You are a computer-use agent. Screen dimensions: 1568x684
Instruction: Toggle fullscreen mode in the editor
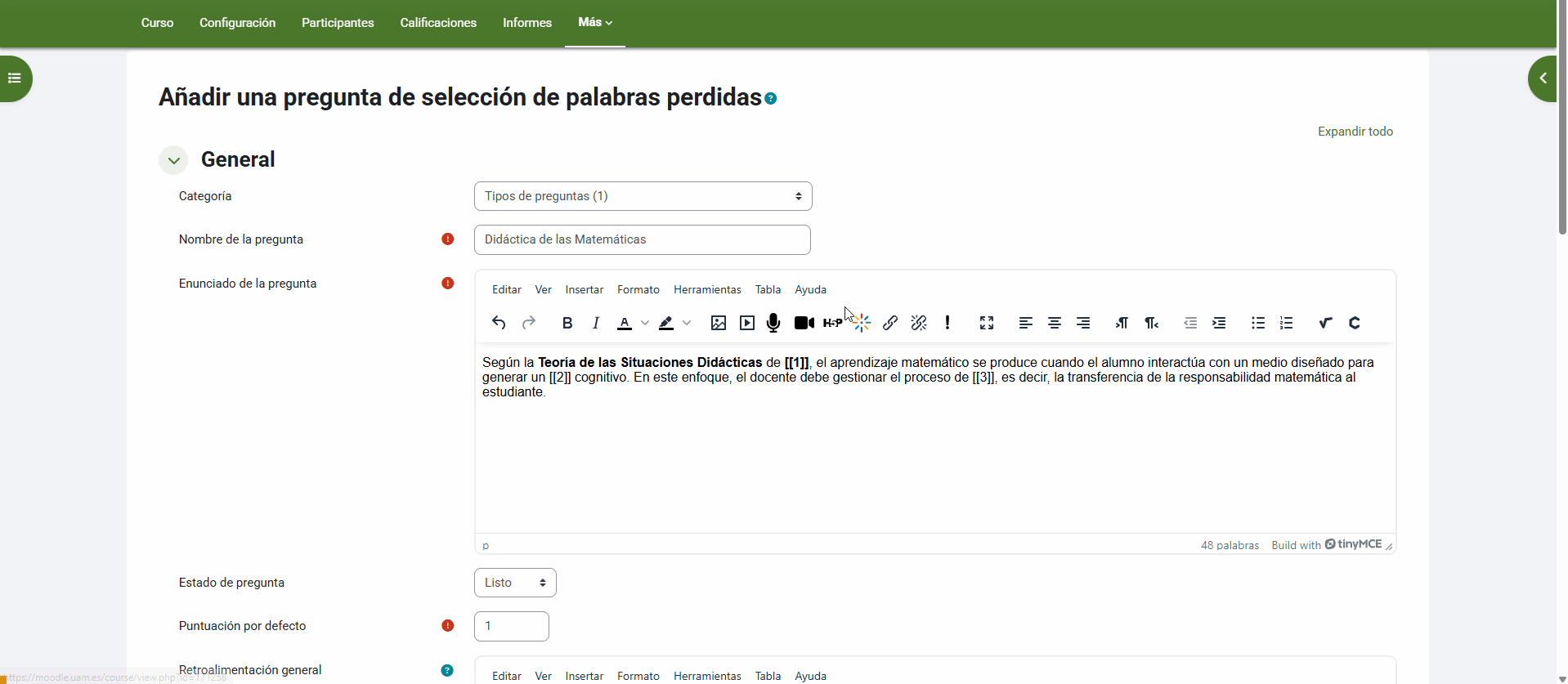tap(987, 323)
